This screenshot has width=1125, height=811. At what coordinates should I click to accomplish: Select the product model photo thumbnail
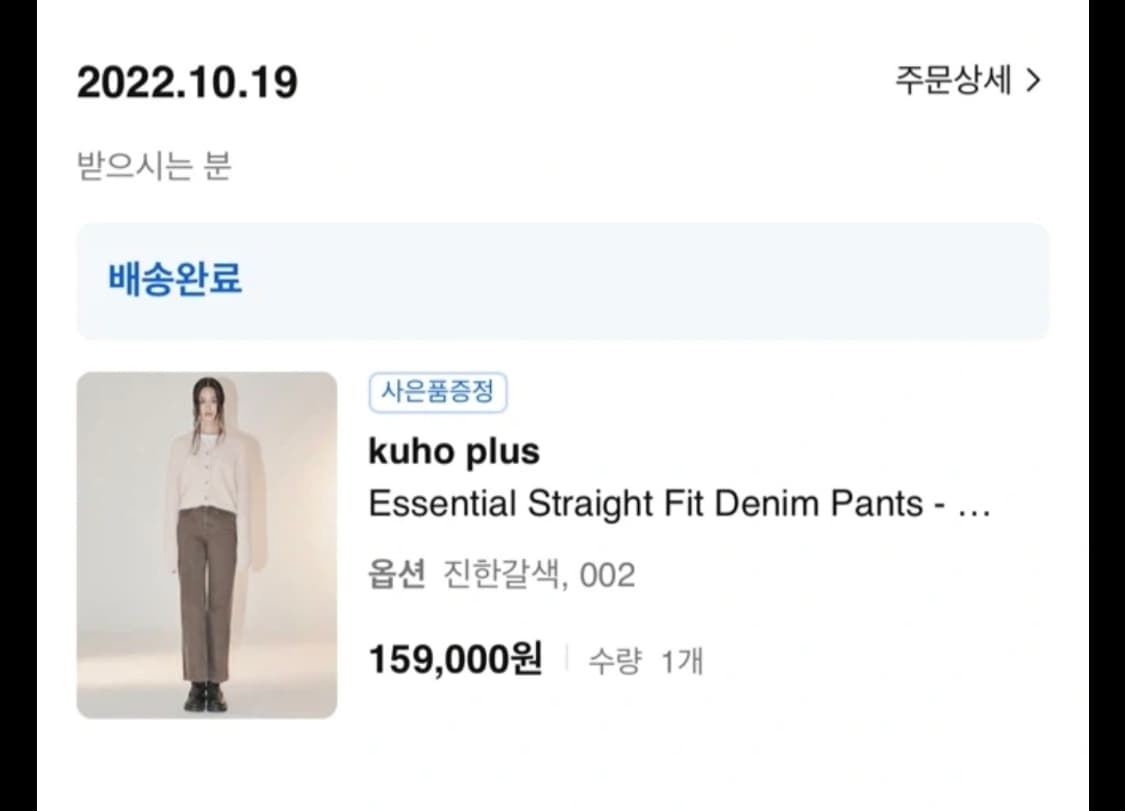tap(207, 544)
